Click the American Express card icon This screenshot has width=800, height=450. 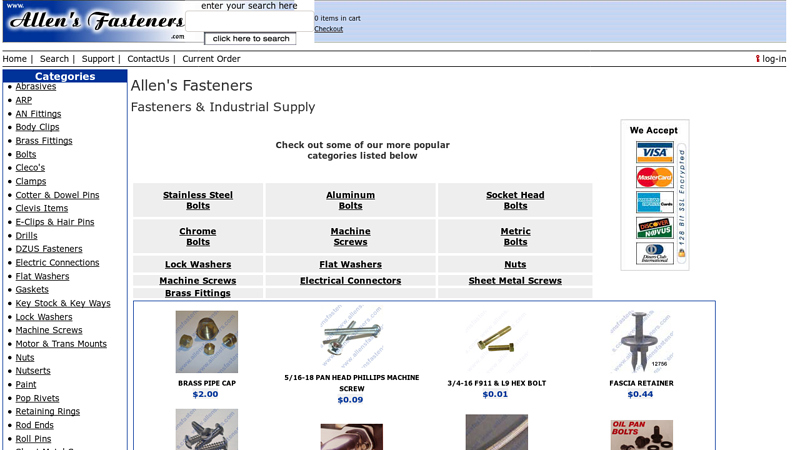pyautogui.click(x=655, y=203)
